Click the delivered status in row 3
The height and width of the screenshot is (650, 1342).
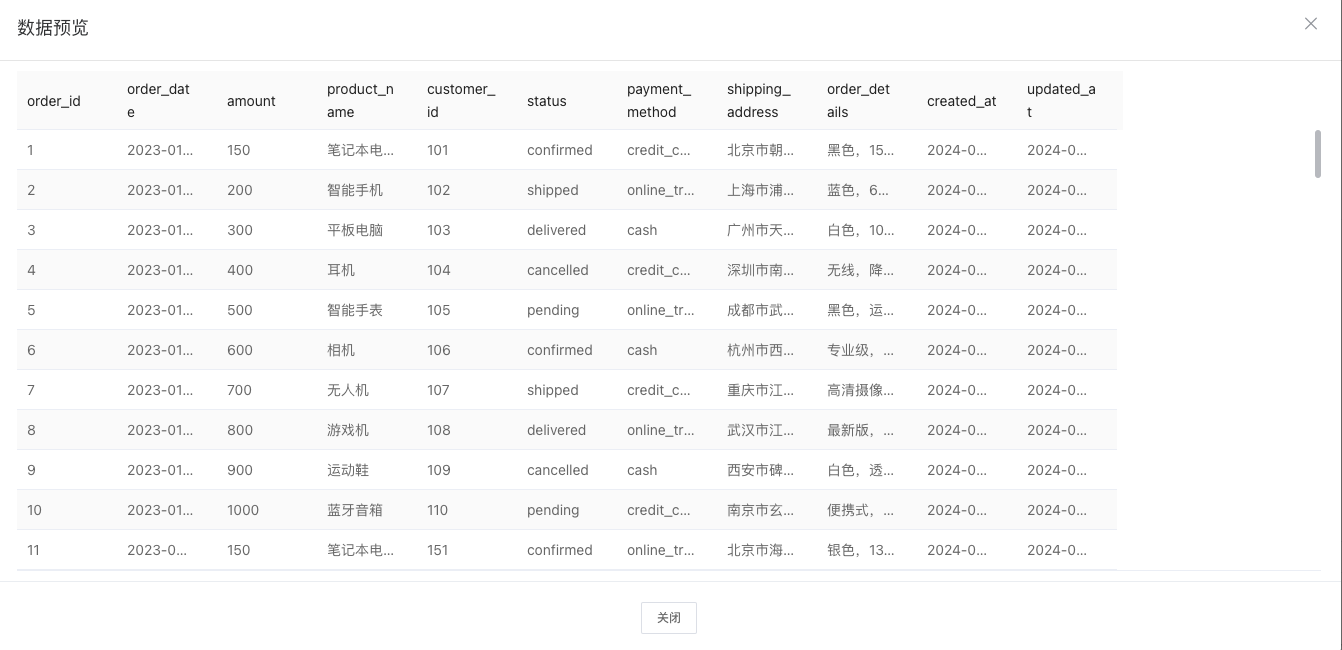557,230
